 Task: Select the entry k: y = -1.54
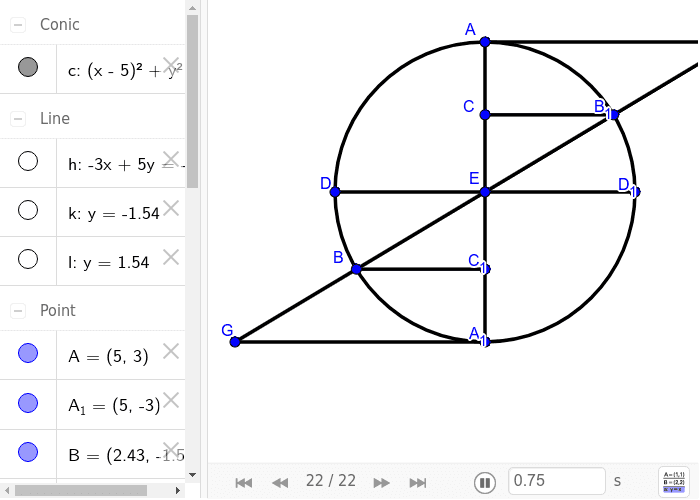114,214
